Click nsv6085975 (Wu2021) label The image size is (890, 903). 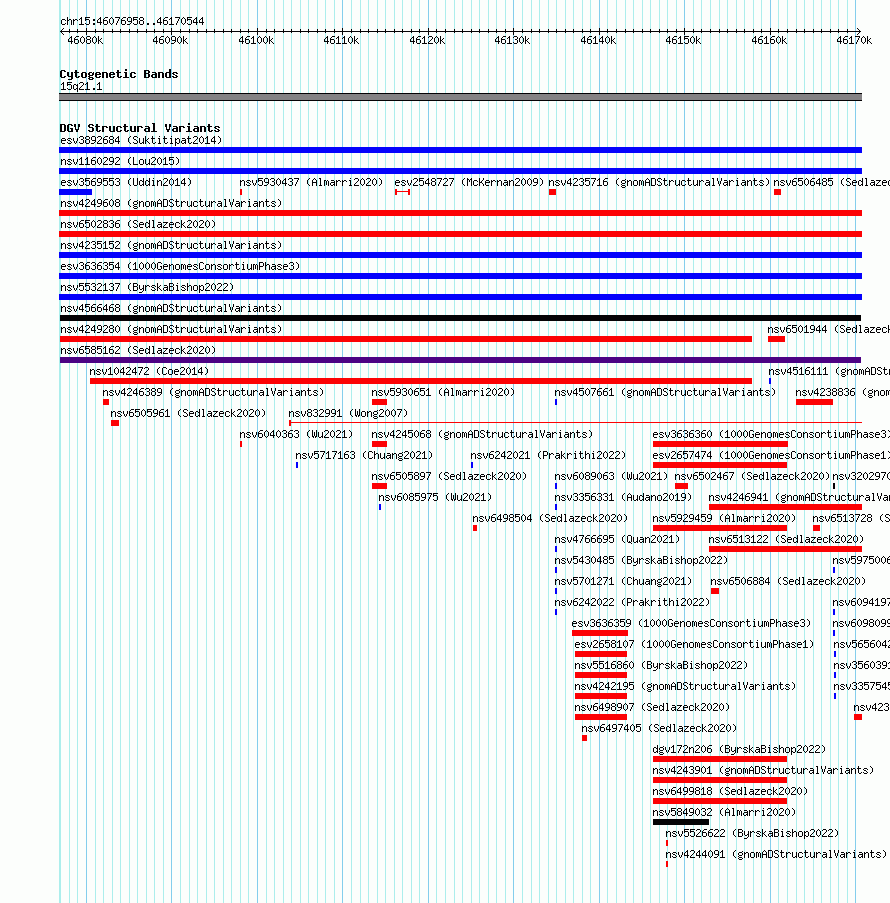pyautogui.click(x=435, y=498)
